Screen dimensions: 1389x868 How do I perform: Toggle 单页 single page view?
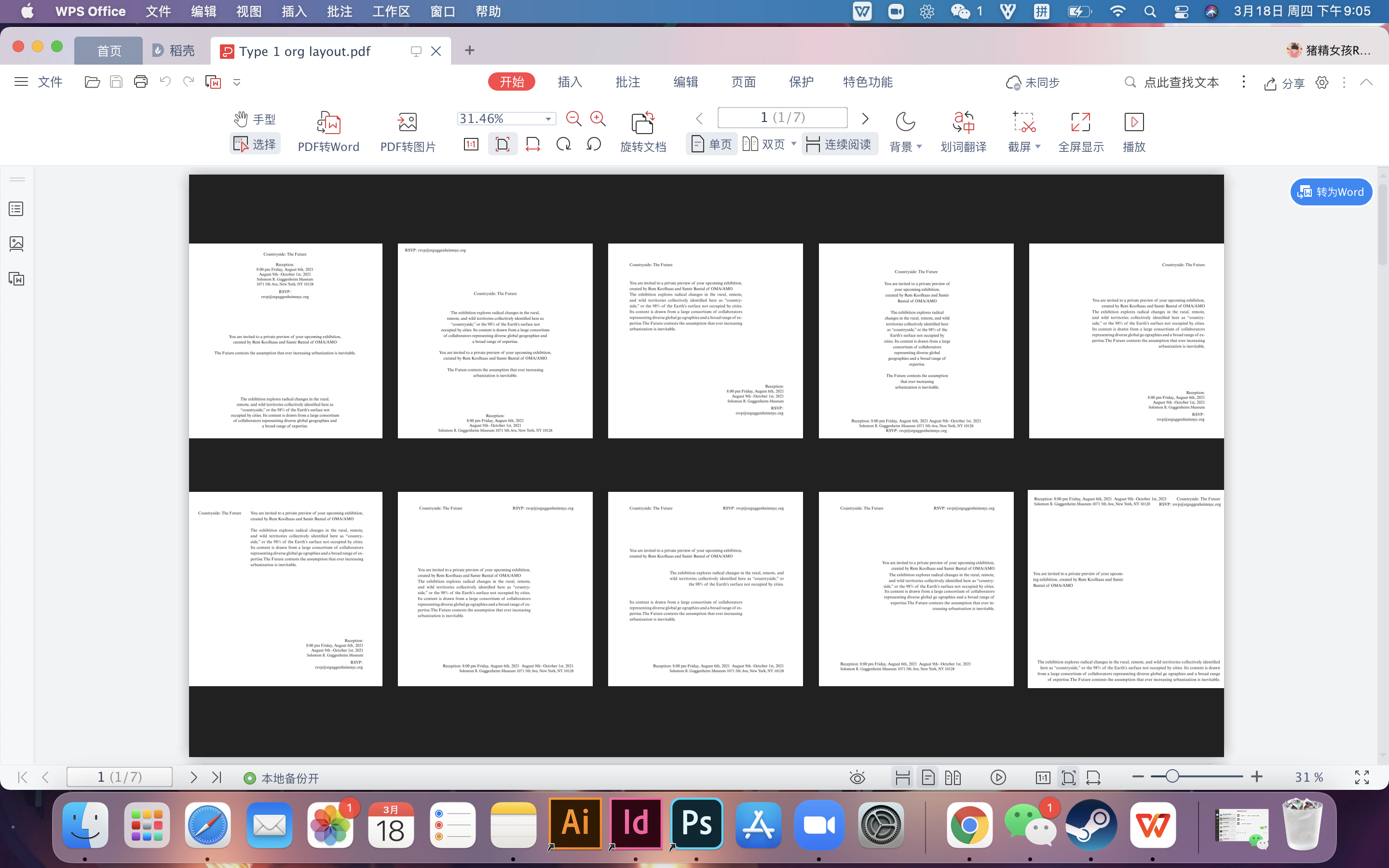[x=712, y=144]
